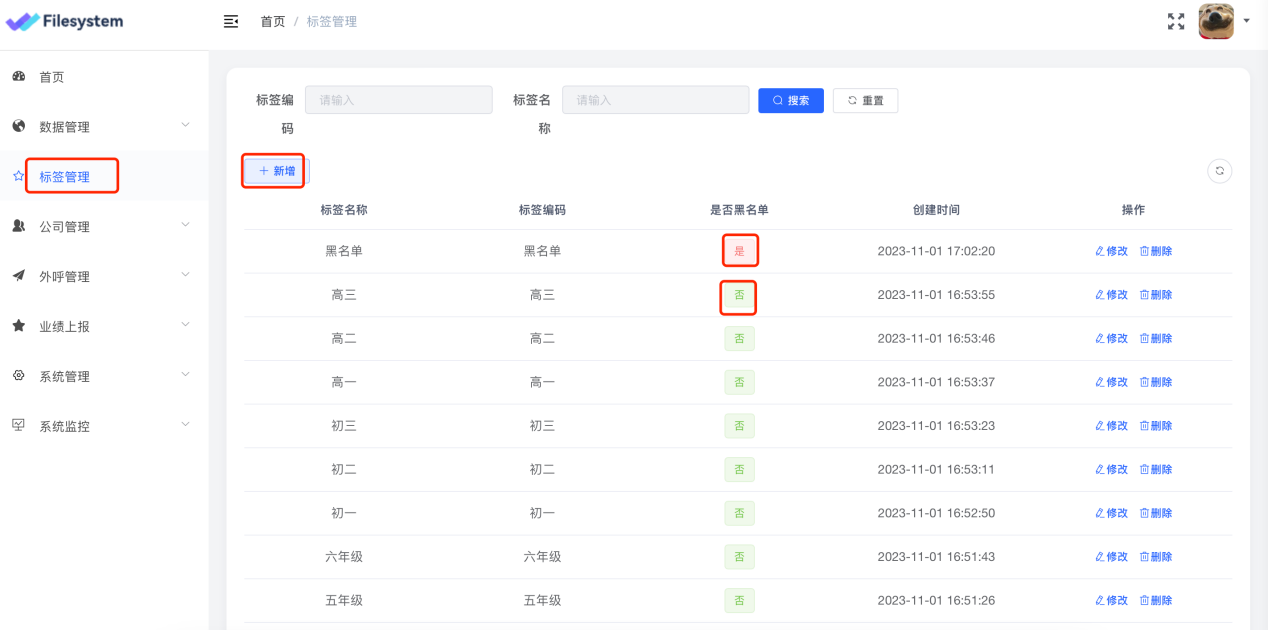The width and height of the screenshot is (1268, 630).
Task: Click the gear icon beside 系统管理
Action: pyautogui.click(x=18, y=376)
